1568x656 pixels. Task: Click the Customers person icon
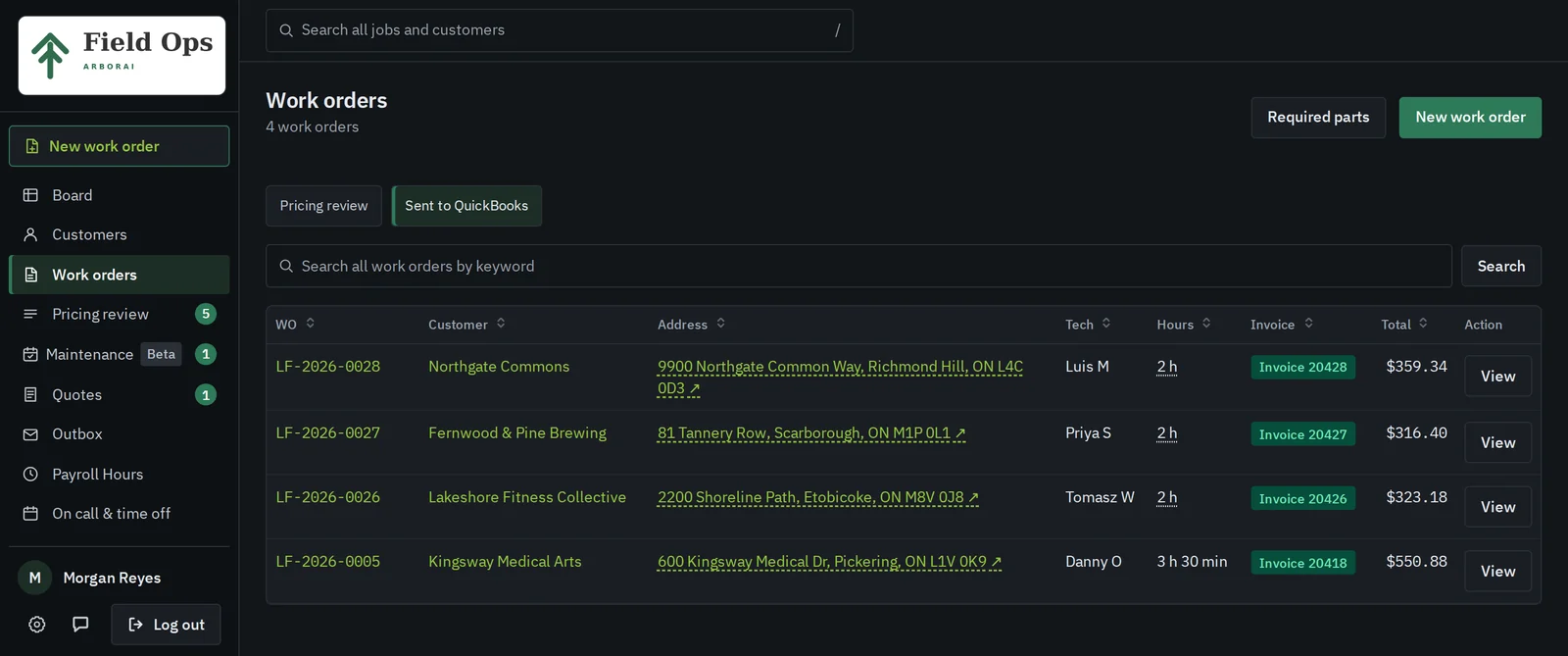click(30, 234)
